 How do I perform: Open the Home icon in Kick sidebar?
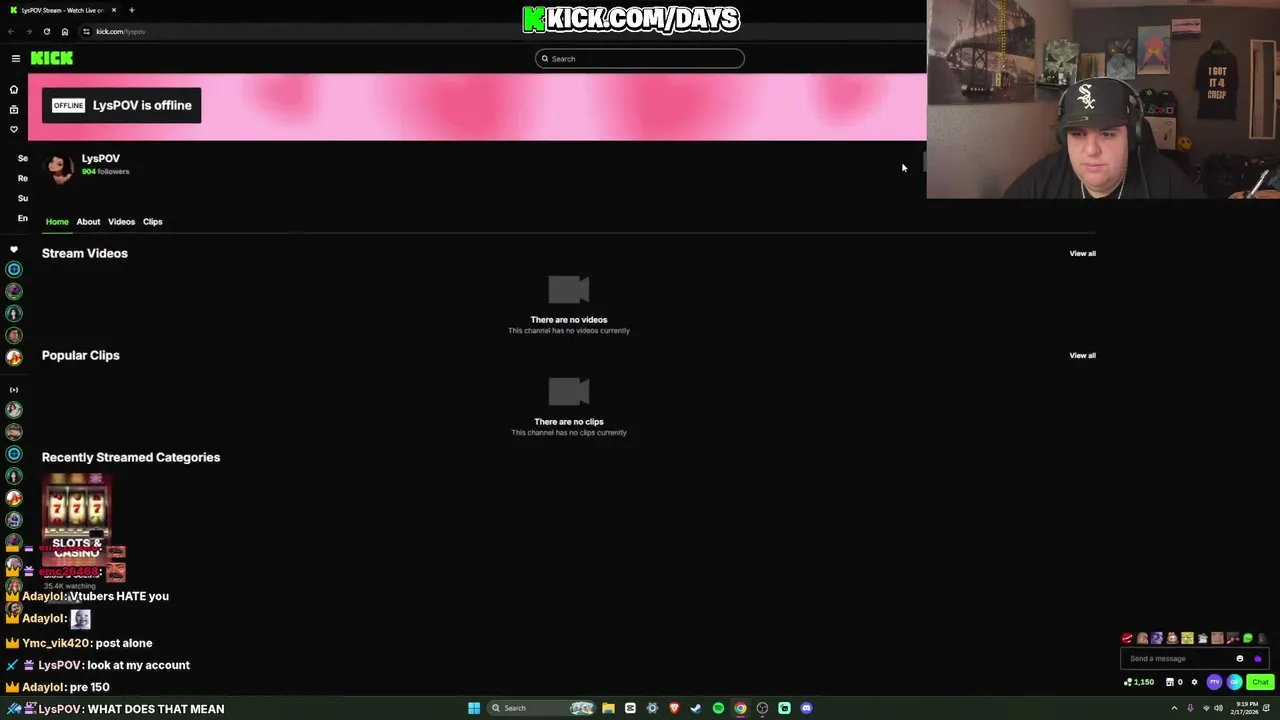click(x=14, y=89)
